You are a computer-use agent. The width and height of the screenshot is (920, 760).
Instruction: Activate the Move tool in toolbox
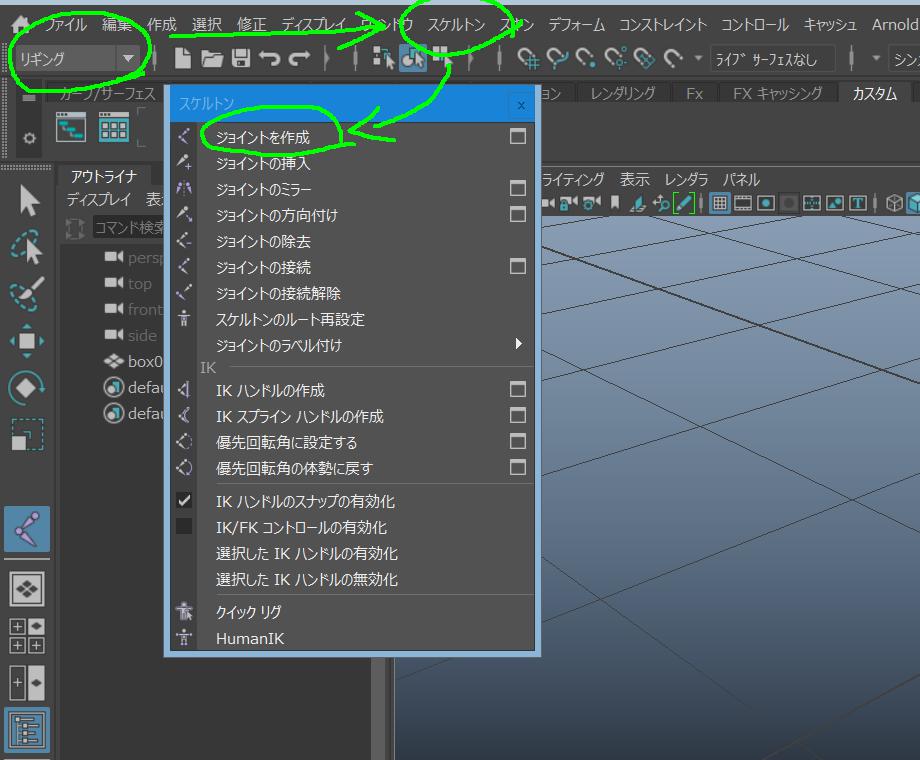coord(27,341)
